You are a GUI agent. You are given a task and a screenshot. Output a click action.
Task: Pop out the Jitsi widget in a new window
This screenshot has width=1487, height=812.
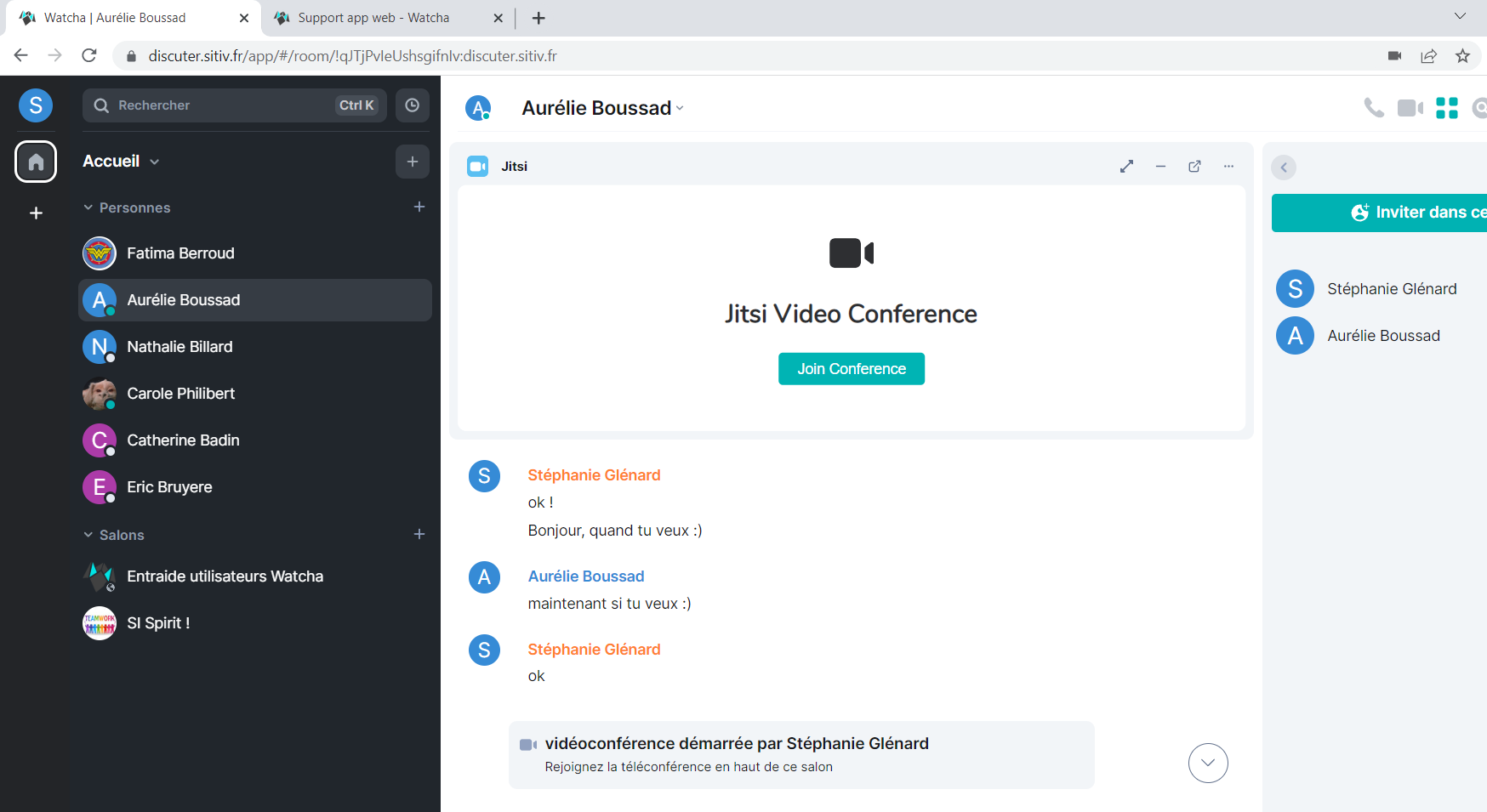(1194, 167)
